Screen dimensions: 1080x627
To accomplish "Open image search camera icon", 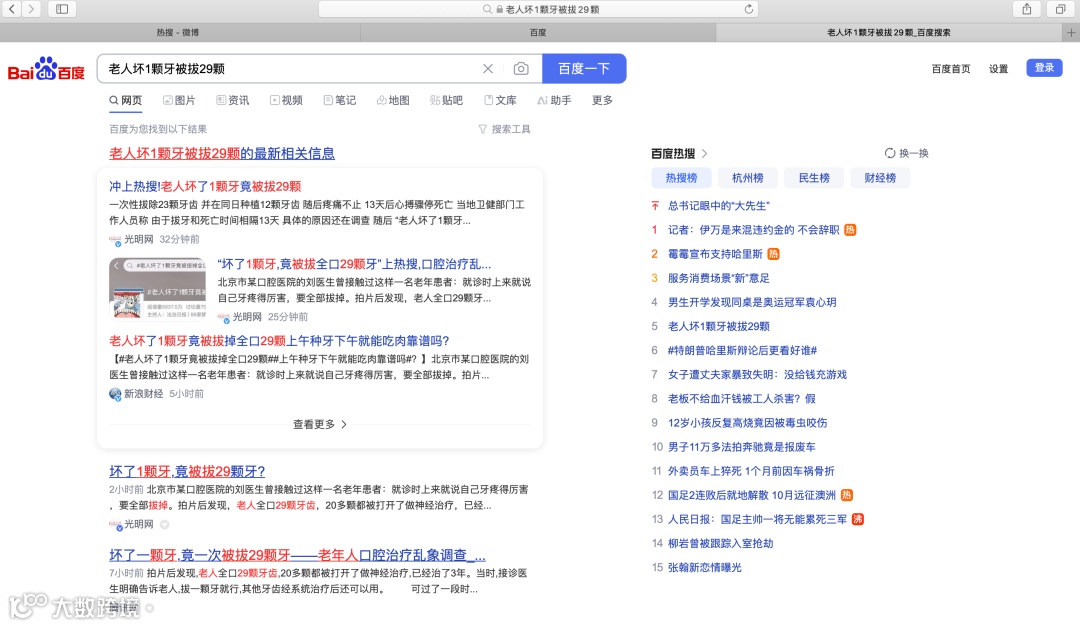I will (x=521, y=68).
